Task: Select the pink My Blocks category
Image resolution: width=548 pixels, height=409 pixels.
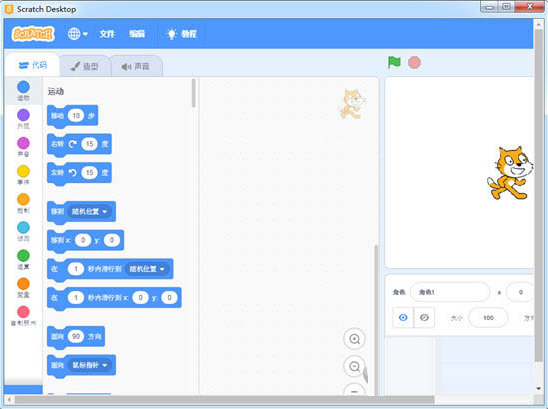Action: coord(23,316)
